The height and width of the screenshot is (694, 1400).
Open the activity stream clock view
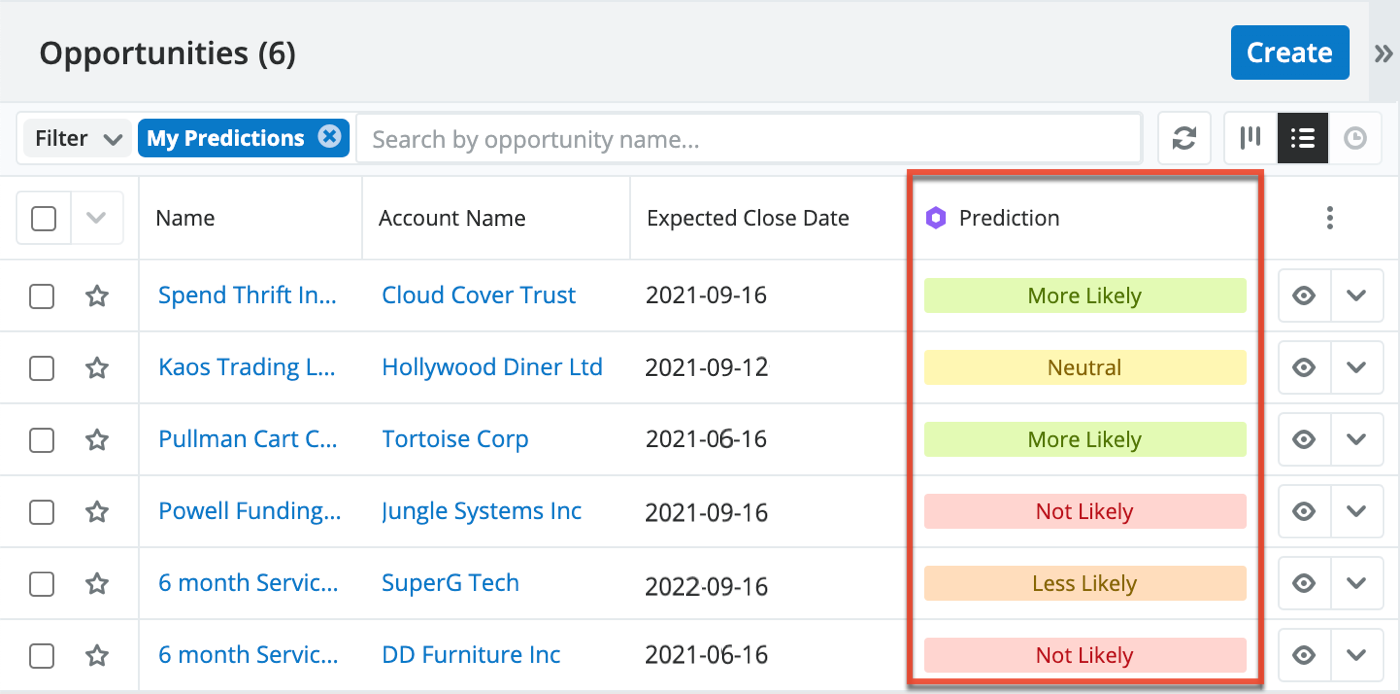pos(1355,138)
